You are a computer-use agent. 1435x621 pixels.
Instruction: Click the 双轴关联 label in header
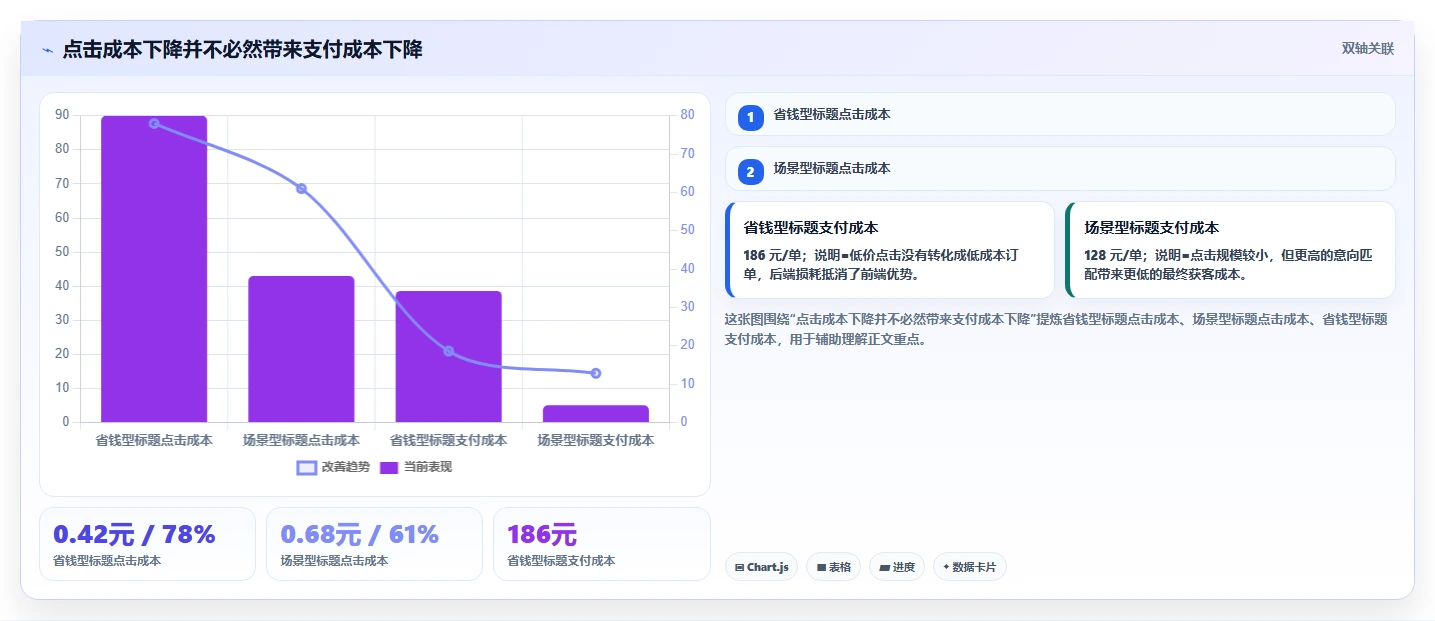1367,49
